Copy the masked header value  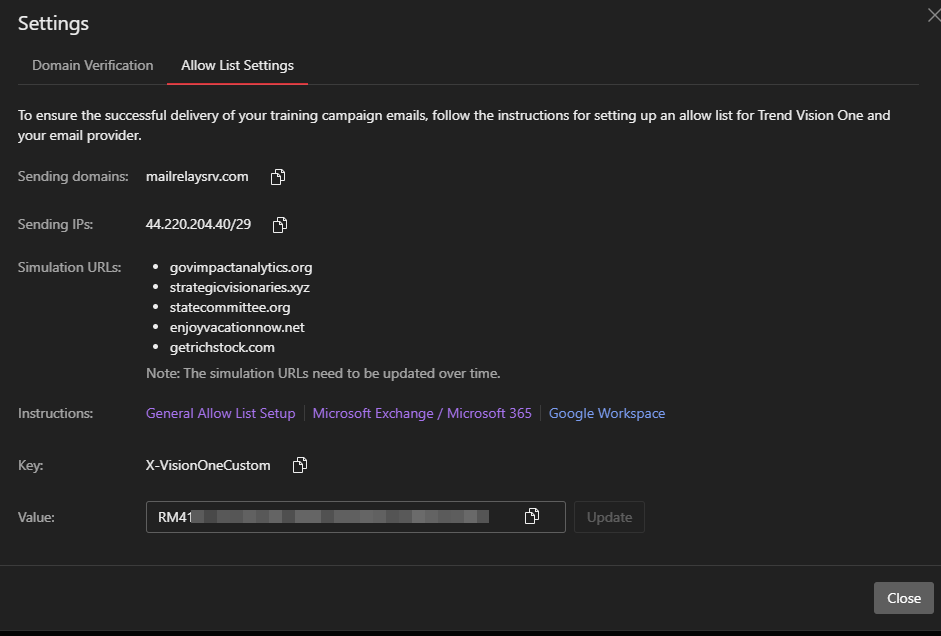(532, 516)
